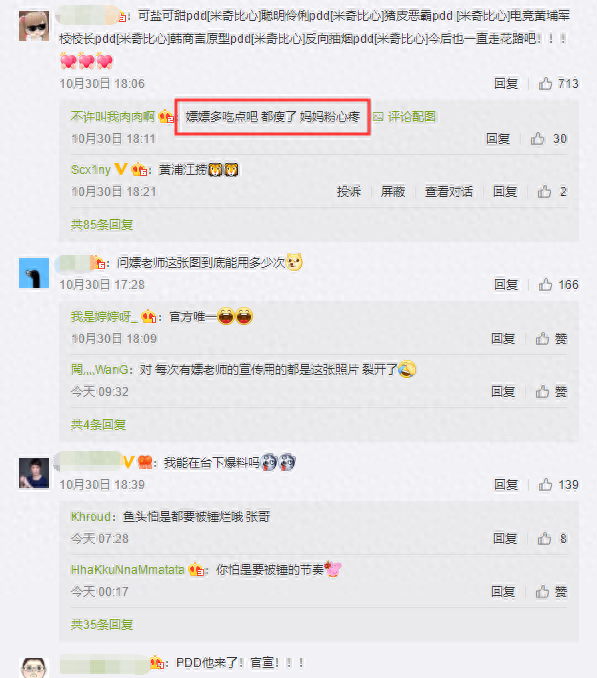Open 评论配图 image attachment link
Viewport: 597px width, 678px height.
[405, 117]
